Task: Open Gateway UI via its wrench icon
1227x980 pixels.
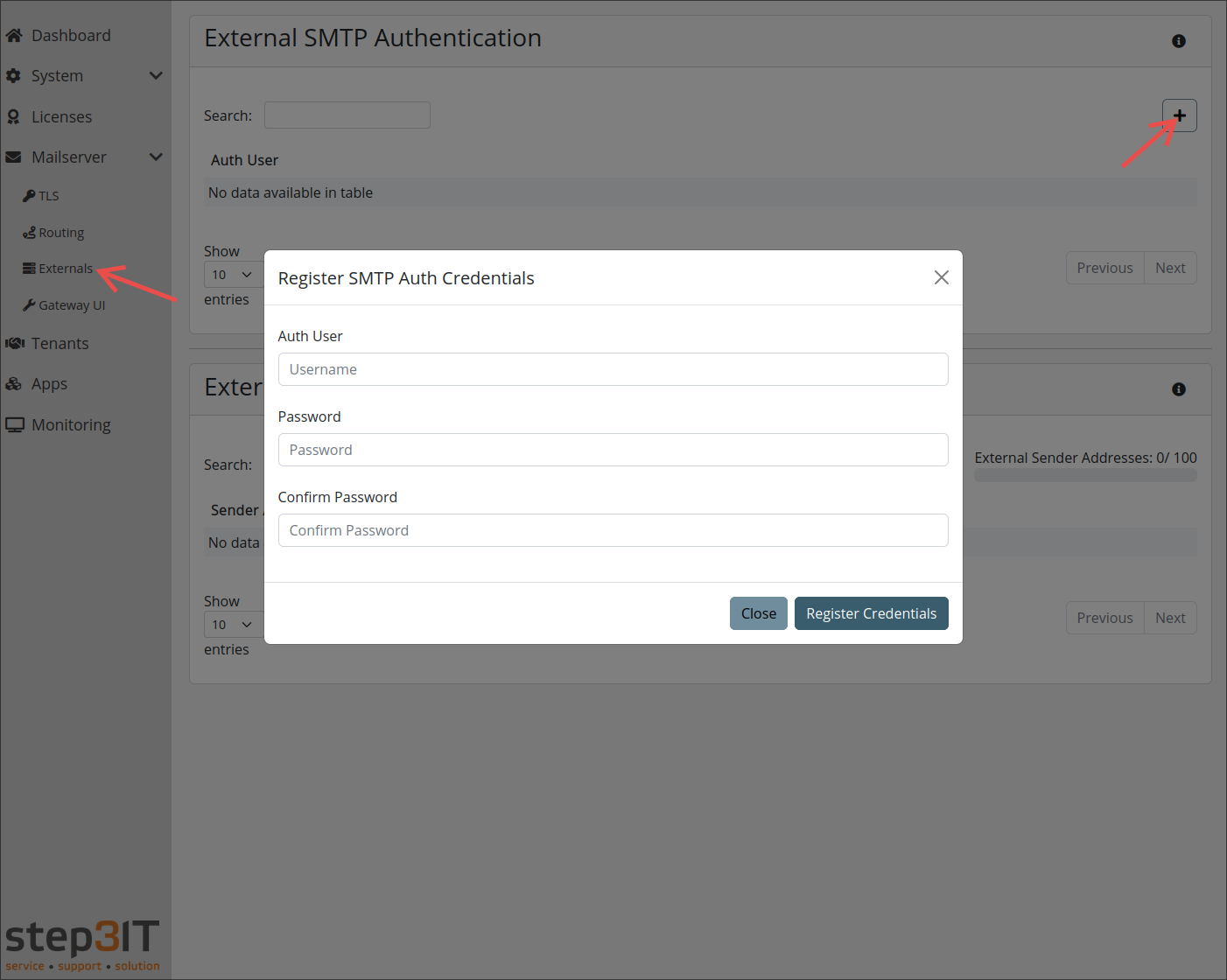Action: coord(29,304)
